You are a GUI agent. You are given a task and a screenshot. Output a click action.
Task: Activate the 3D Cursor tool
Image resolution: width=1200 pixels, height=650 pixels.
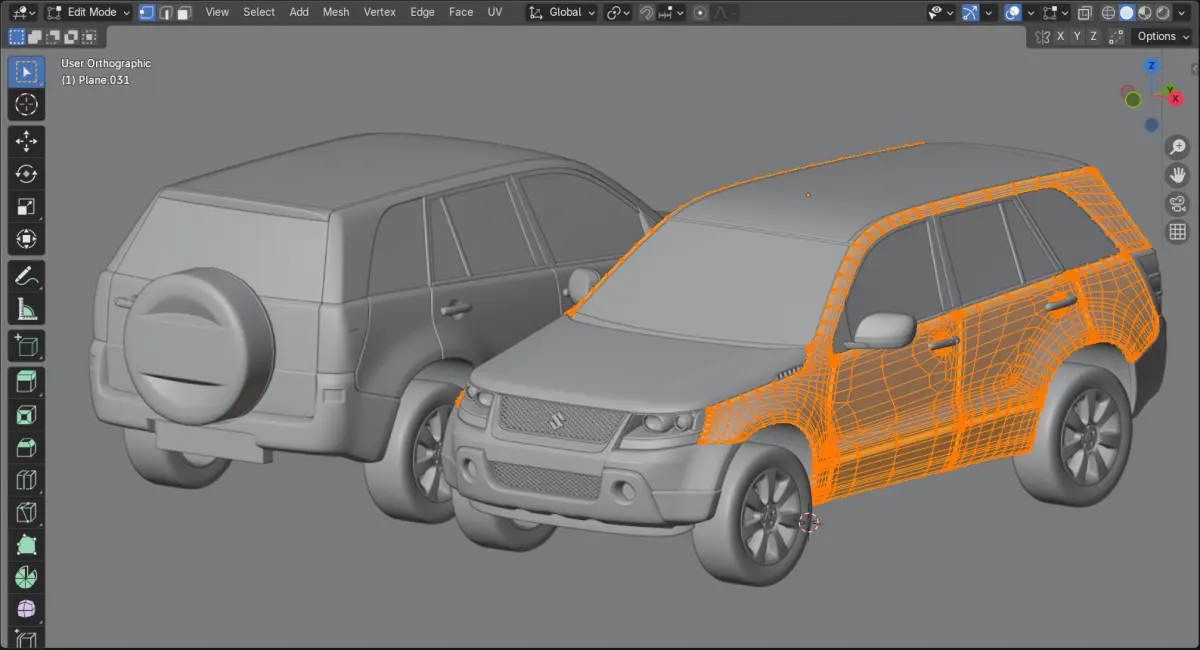coord(27,104)
